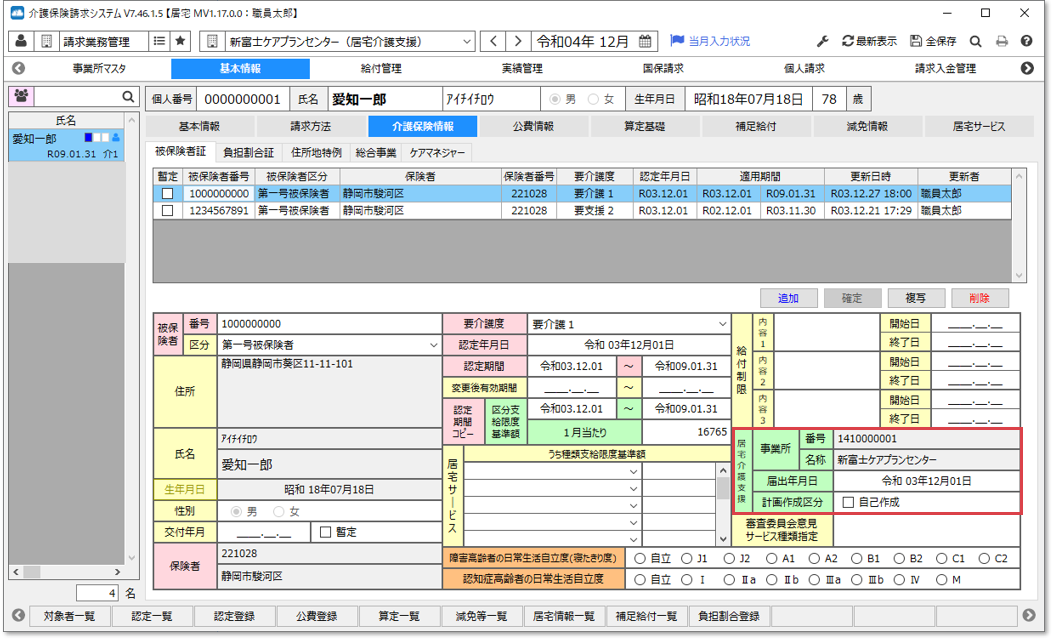Click the star favorites icon

click(180, 41)
